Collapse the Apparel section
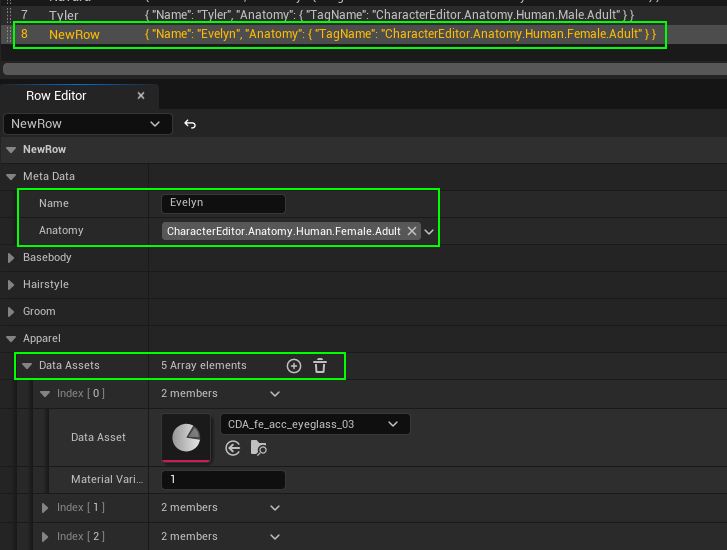 [x=12, y=339]
